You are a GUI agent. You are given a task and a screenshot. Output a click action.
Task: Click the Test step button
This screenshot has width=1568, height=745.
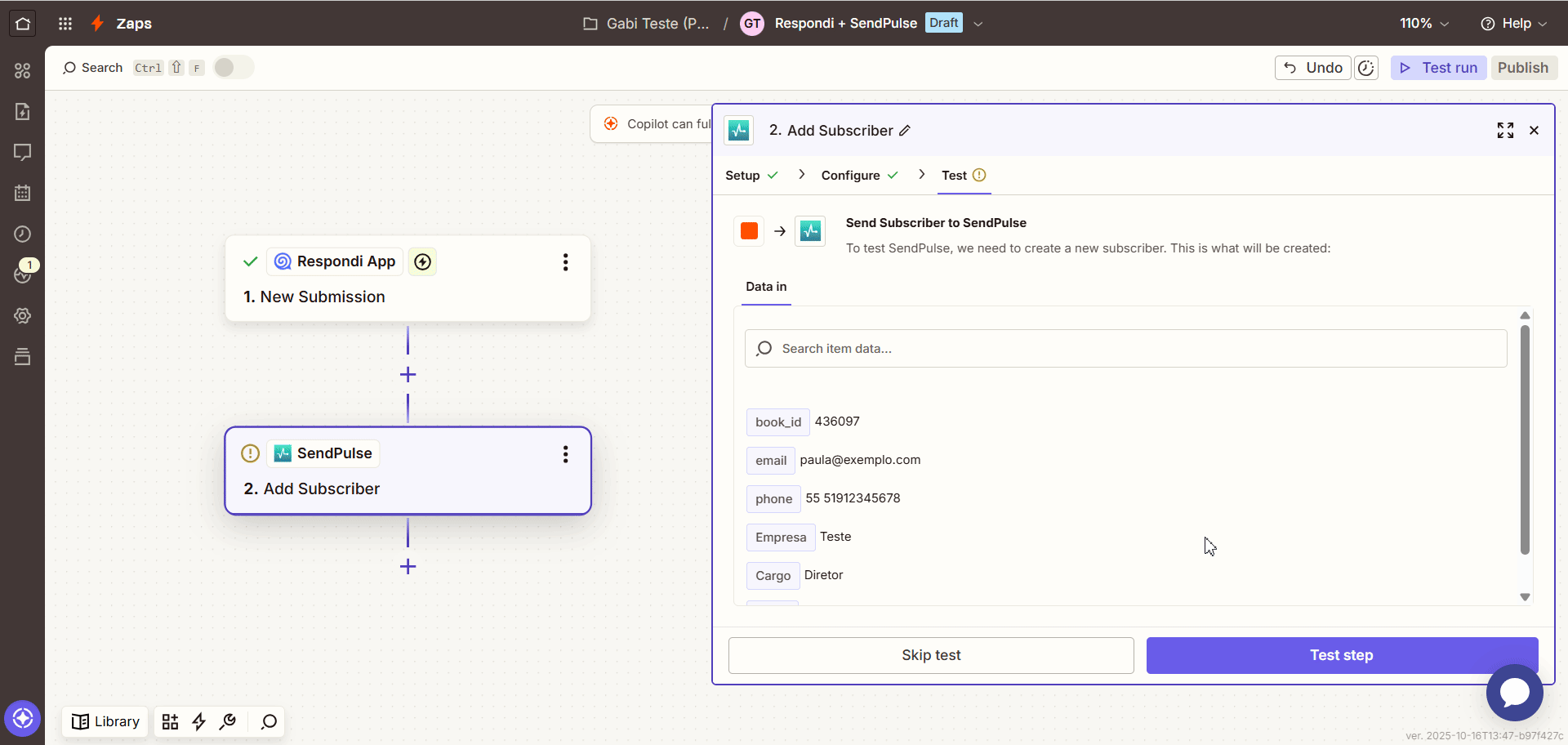click(x=1342, y=655)
